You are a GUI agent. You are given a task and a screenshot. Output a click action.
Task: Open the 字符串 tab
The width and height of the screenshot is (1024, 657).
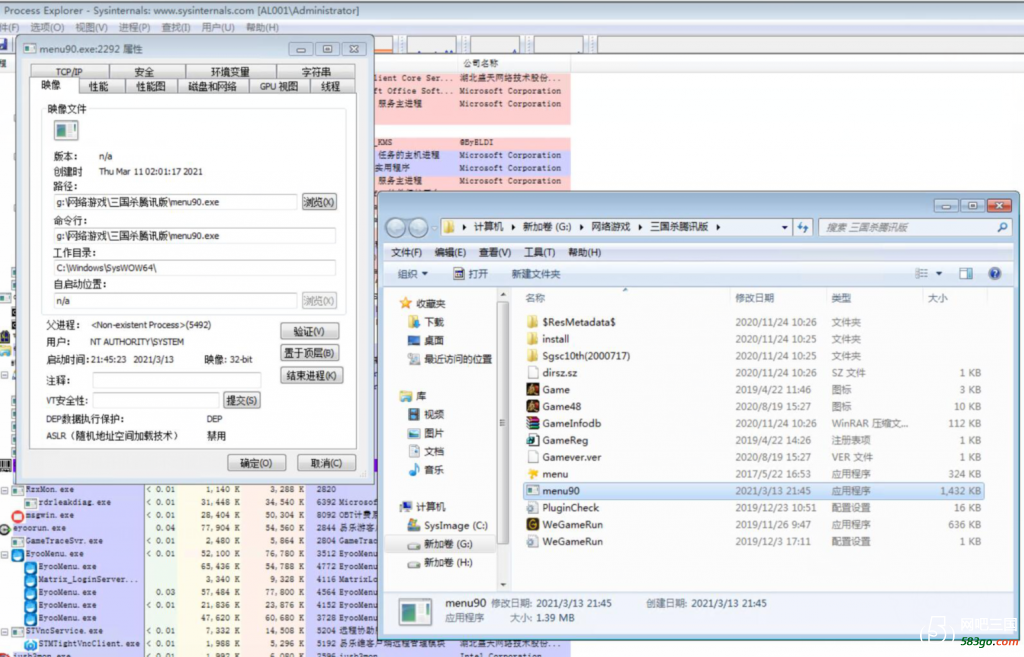coord(316,72)
